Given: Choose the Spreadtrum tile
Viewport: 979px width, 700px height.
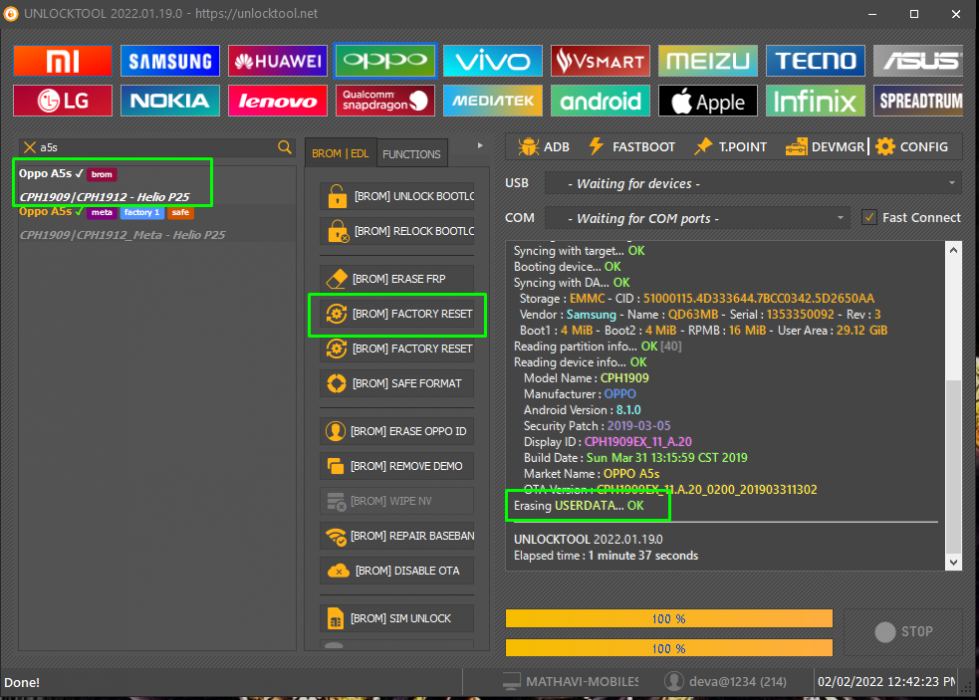Looking at the screenshot, I should [918, 101].
